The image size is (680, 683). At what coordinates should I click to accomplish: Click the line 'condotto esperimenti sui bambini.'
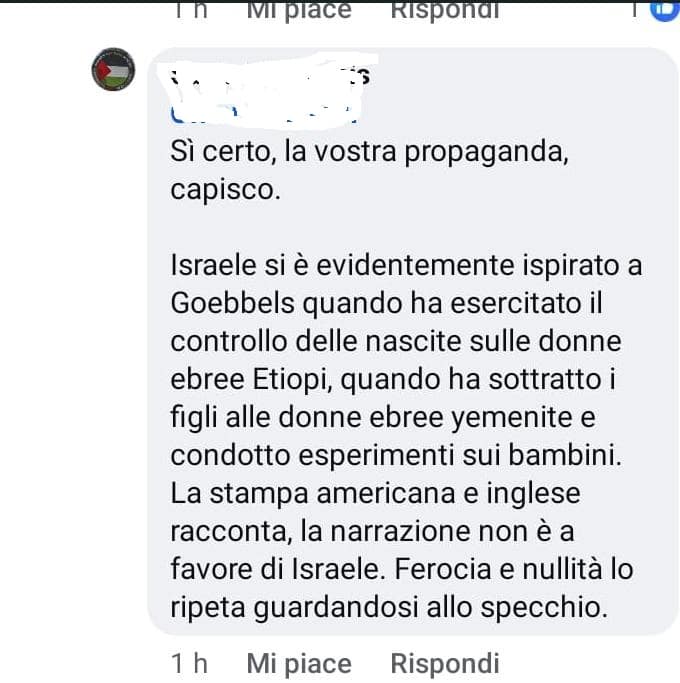tap(396, 456)
